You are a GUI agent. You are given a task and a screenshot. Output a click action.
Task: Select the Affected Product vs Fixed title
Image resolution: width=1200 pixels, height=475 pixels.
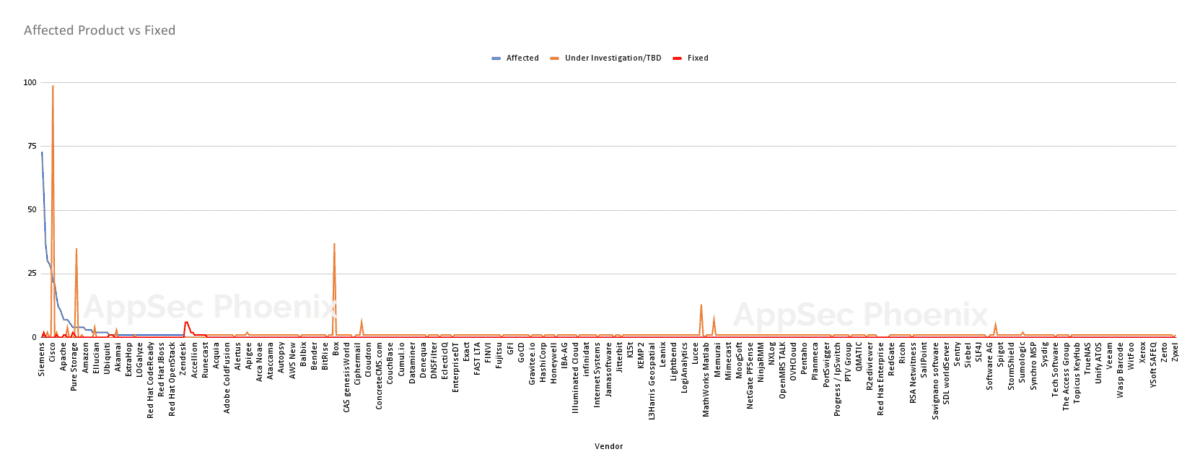[x=100, y=30]
